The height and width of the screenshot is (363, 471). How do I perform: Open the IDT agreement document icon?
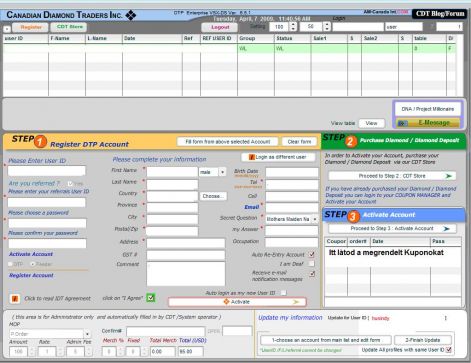pyautogui.click(x=15, y=299)
